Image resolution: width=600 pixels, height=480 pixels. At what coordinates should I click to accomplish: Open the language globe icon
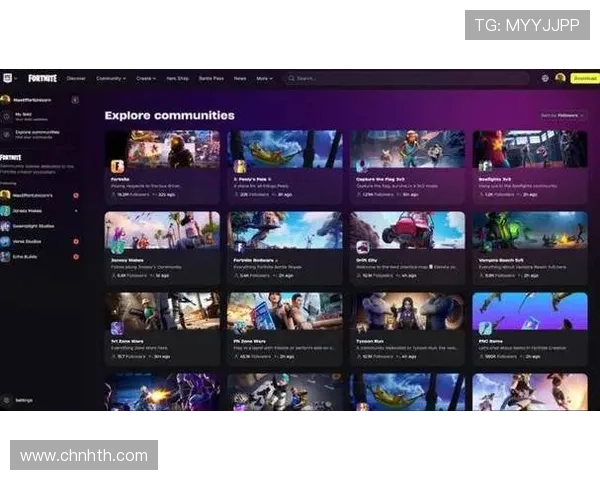pos(545,78)
